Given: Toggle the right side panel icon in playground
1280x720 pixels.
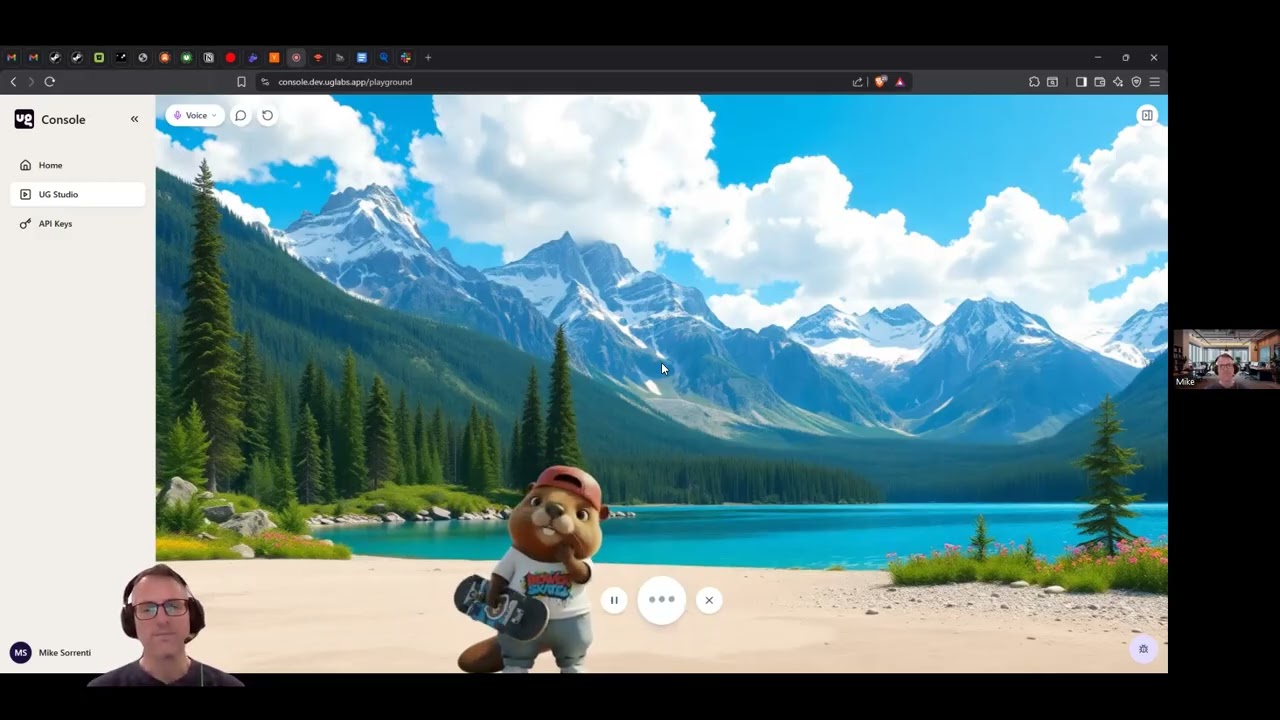Looking at the screenshot, I should [x=1147, y=115].
